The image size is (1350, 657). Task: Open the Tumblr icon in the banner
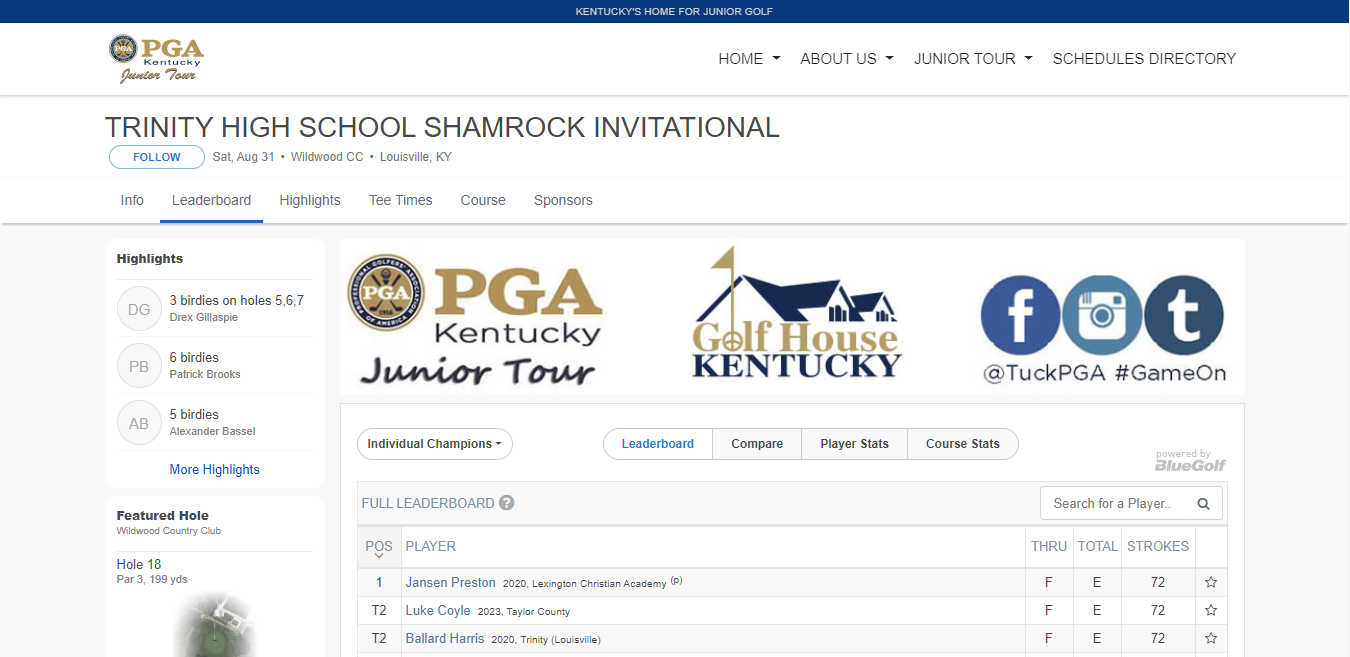tap(1184, 315)
